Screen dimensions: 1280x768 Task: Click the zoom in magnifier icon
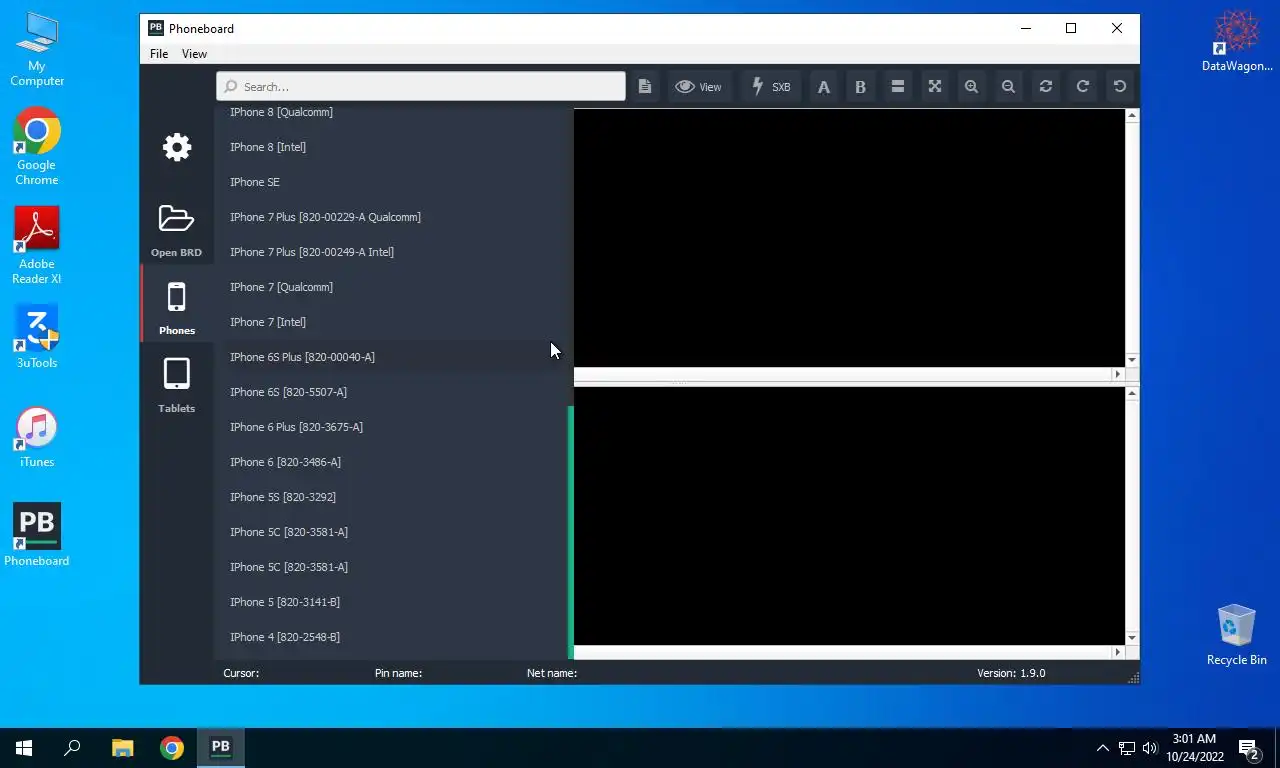click(x=971, y=87)
